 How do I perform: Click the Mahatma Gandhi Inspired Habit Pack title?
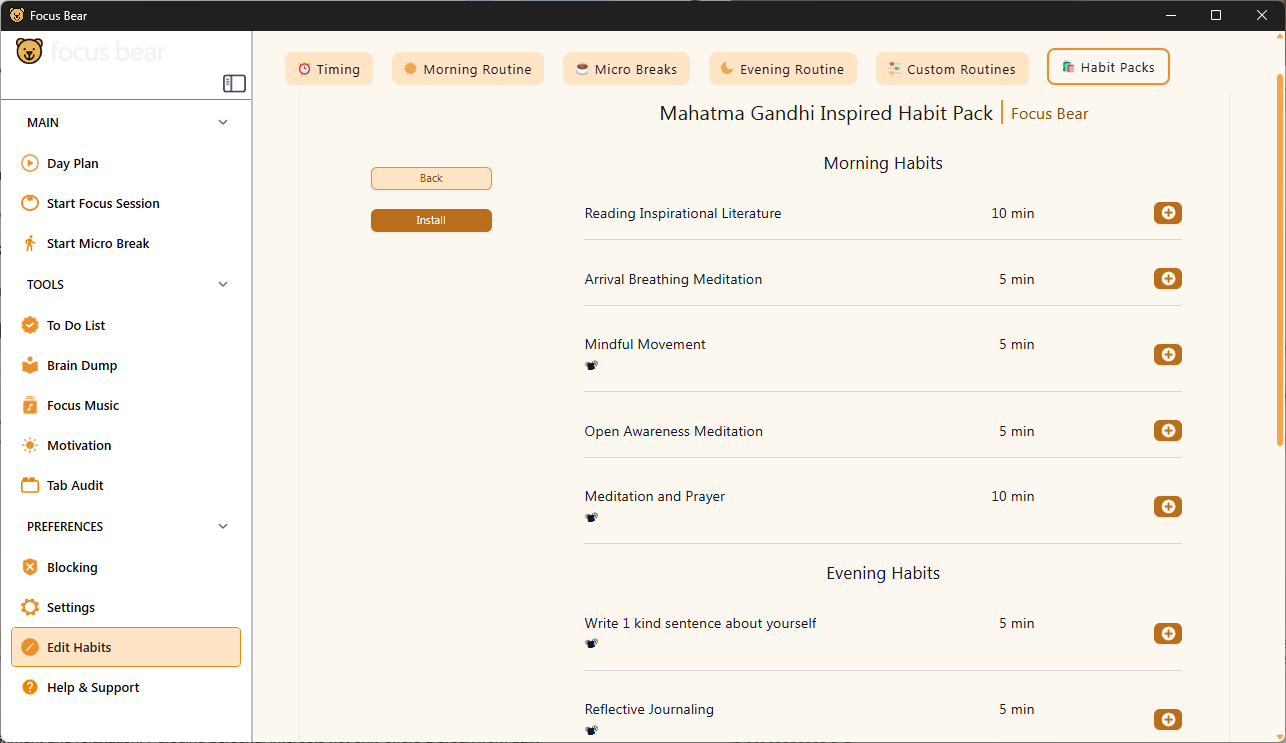pos(826,113)
